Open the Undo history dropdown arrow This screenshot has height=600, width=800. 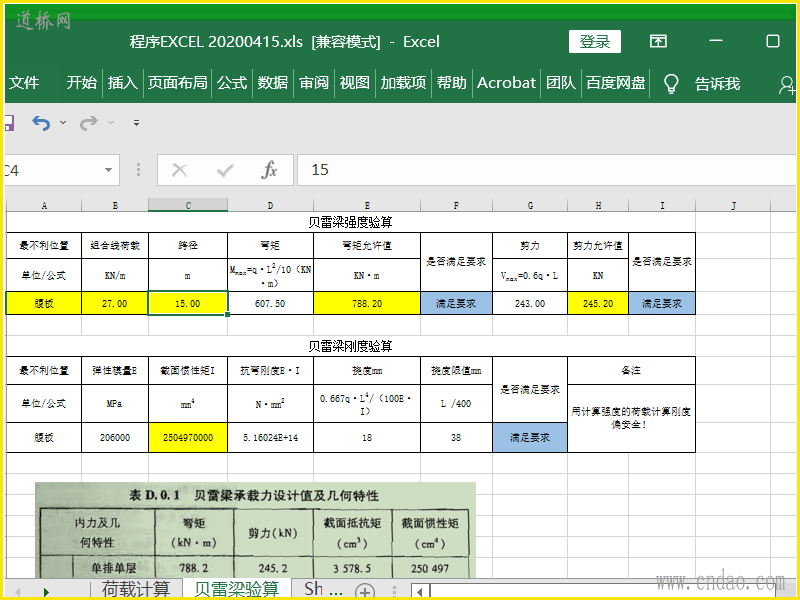coord(63,122)
